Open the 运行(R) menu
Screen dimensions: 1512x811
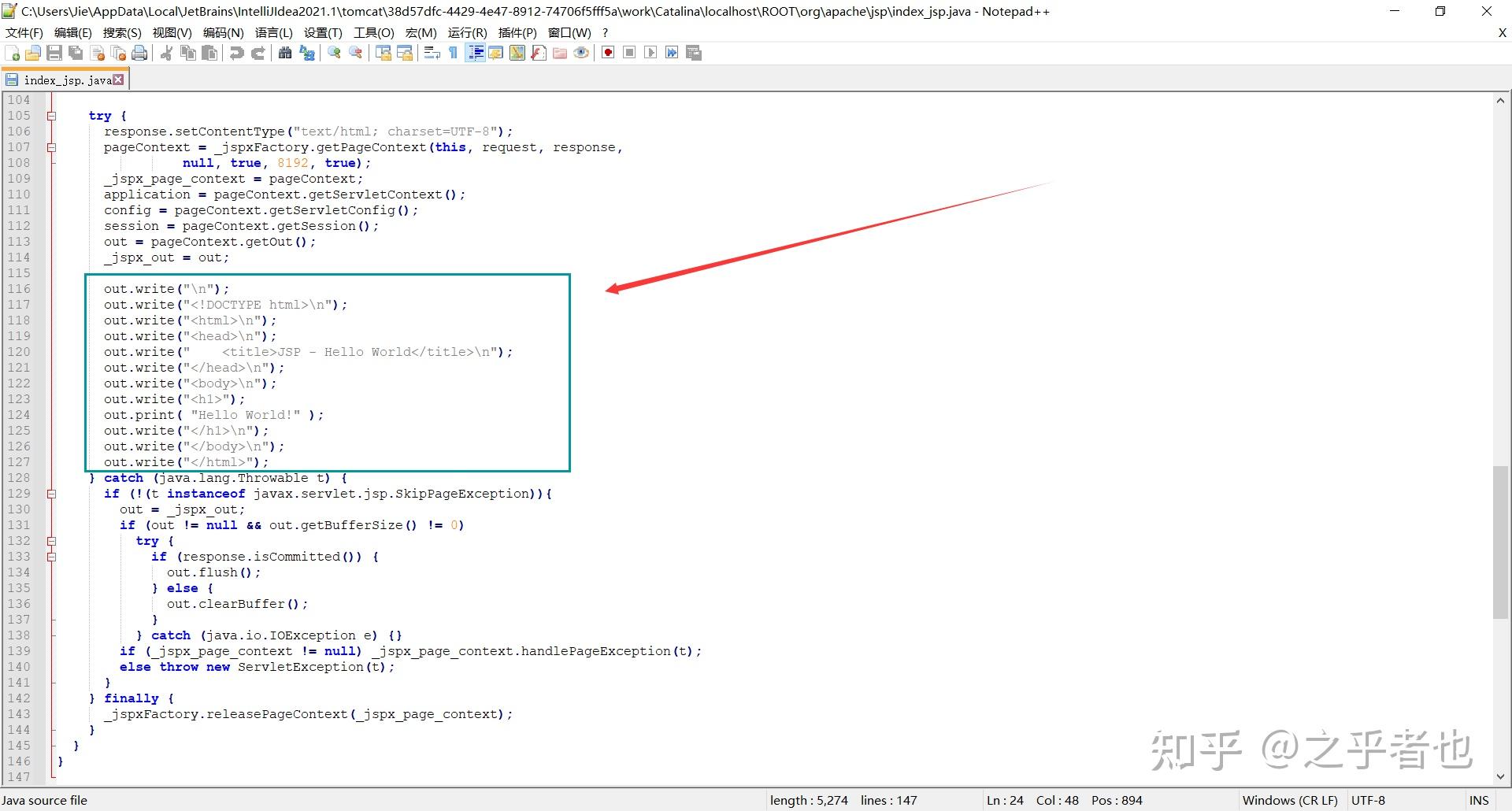(x=468, y=32)
